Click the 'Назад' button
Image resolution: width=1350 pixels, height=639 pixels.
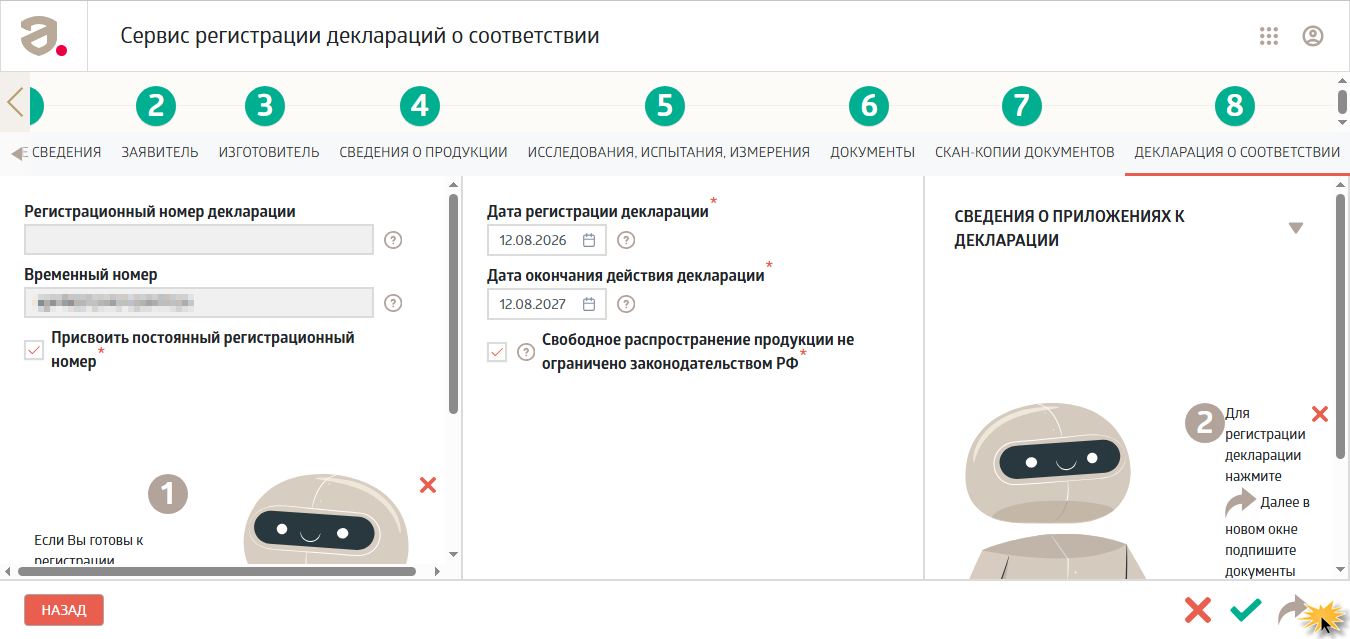pos(64,610)
